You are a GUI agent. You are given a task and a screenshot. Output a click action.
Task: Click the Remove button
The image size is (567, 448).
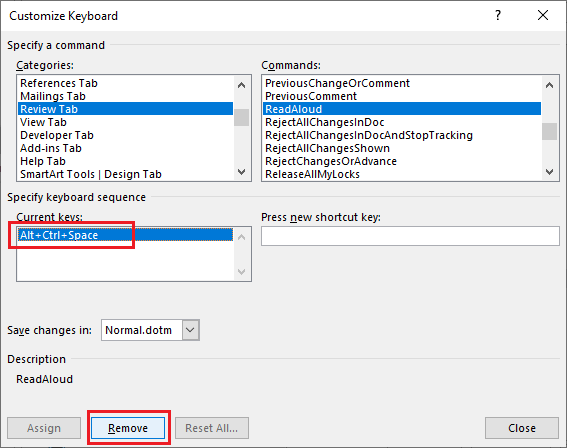[x=128, y=428]
